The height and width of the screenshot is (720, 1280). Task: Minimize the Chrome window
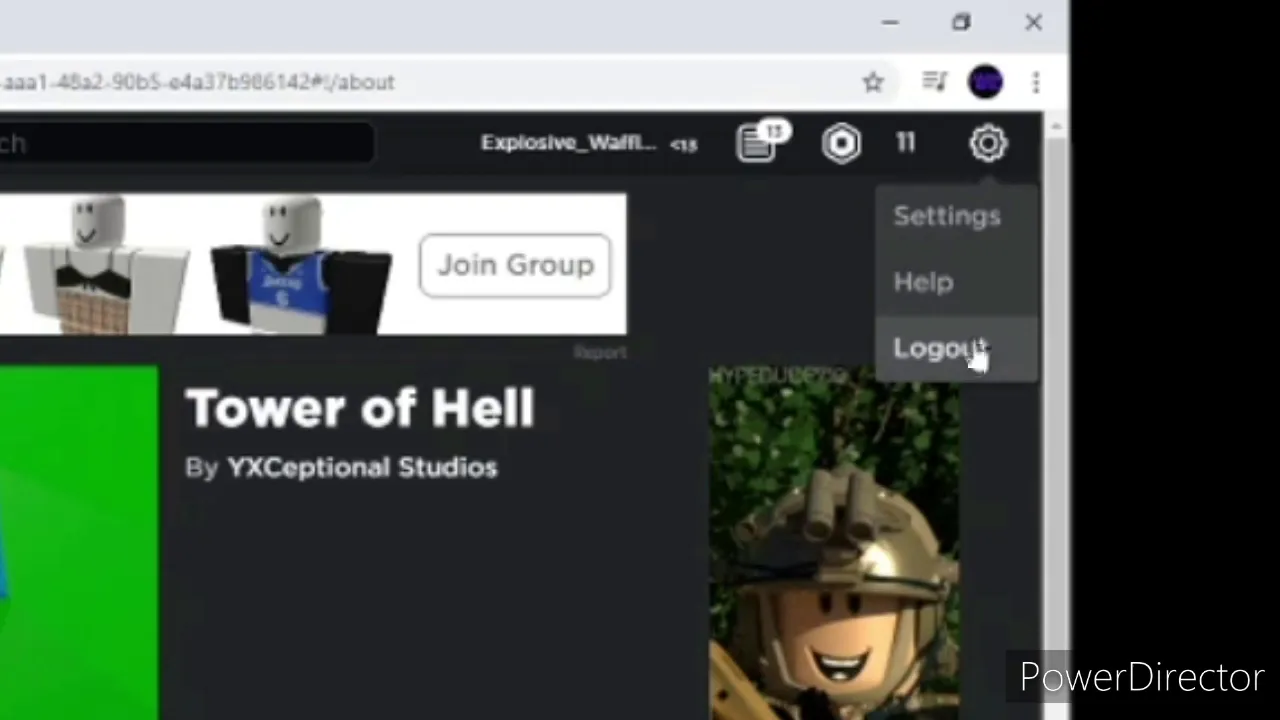(x=890, y=22)
